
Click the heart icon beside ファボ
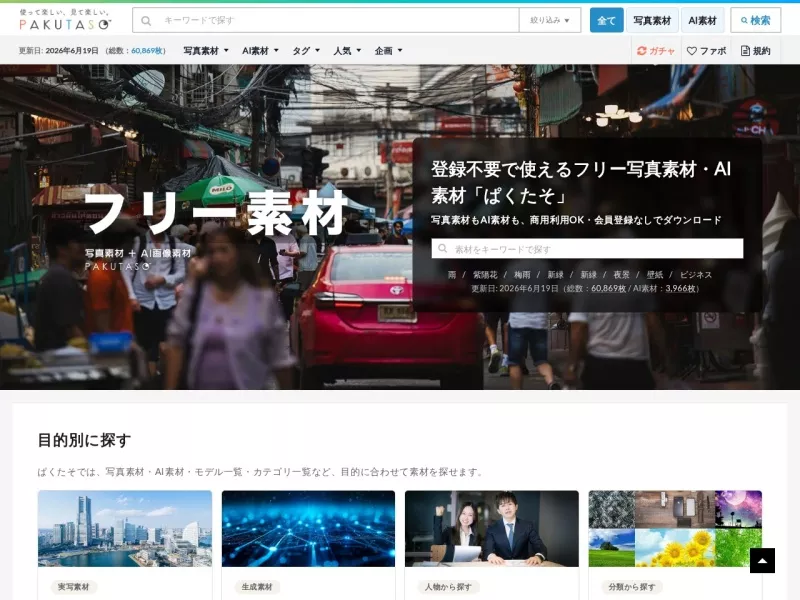pos(691,51)
